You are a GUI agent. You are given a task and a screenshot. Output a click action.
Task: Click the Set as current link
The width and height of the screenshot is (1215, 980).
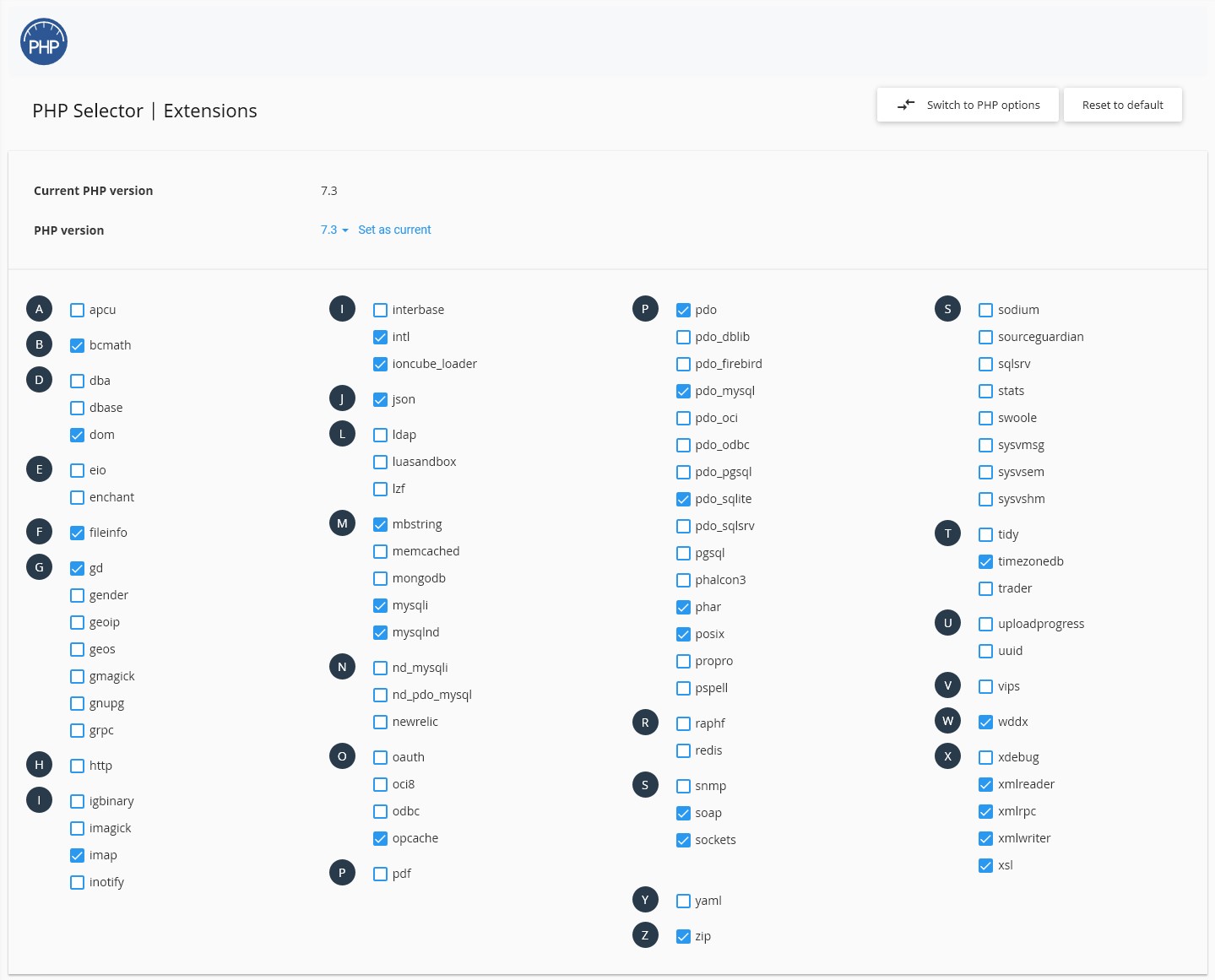[x=394, y=230]
